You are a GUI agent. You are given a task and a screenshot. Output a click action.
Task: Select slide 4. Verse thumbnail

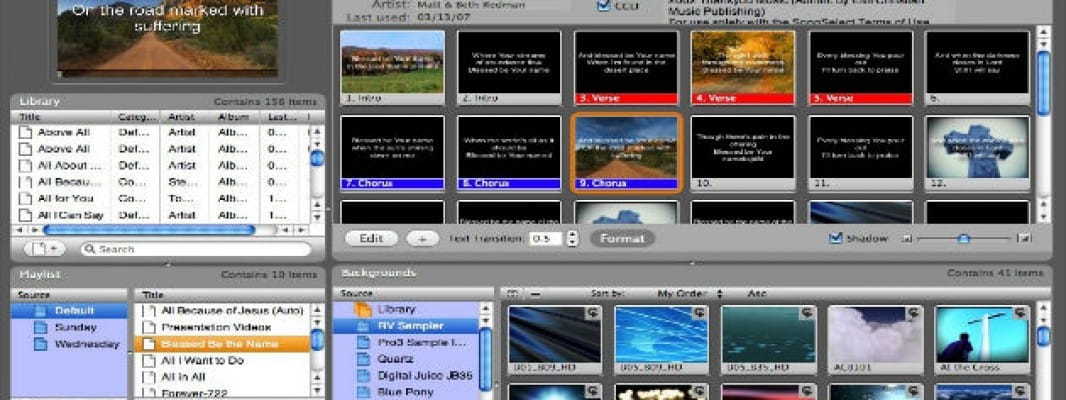[x=743, y=66]
